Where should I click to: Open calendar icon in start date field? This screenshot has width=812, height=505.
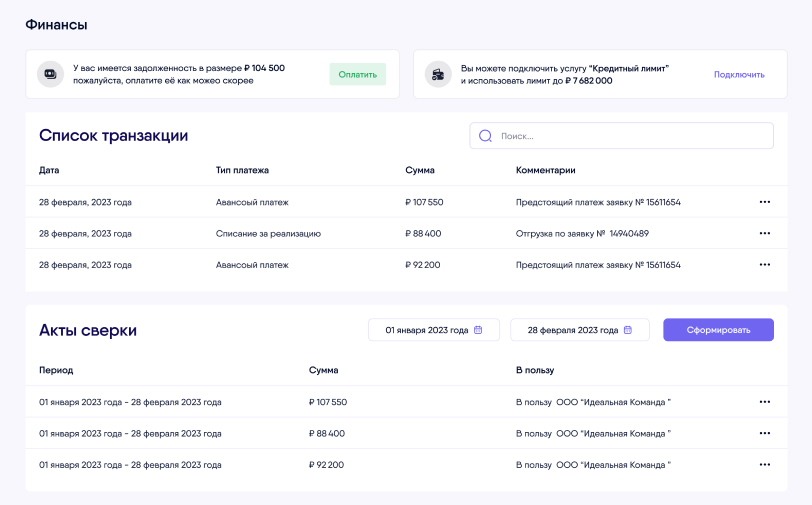tap(478, 330)
